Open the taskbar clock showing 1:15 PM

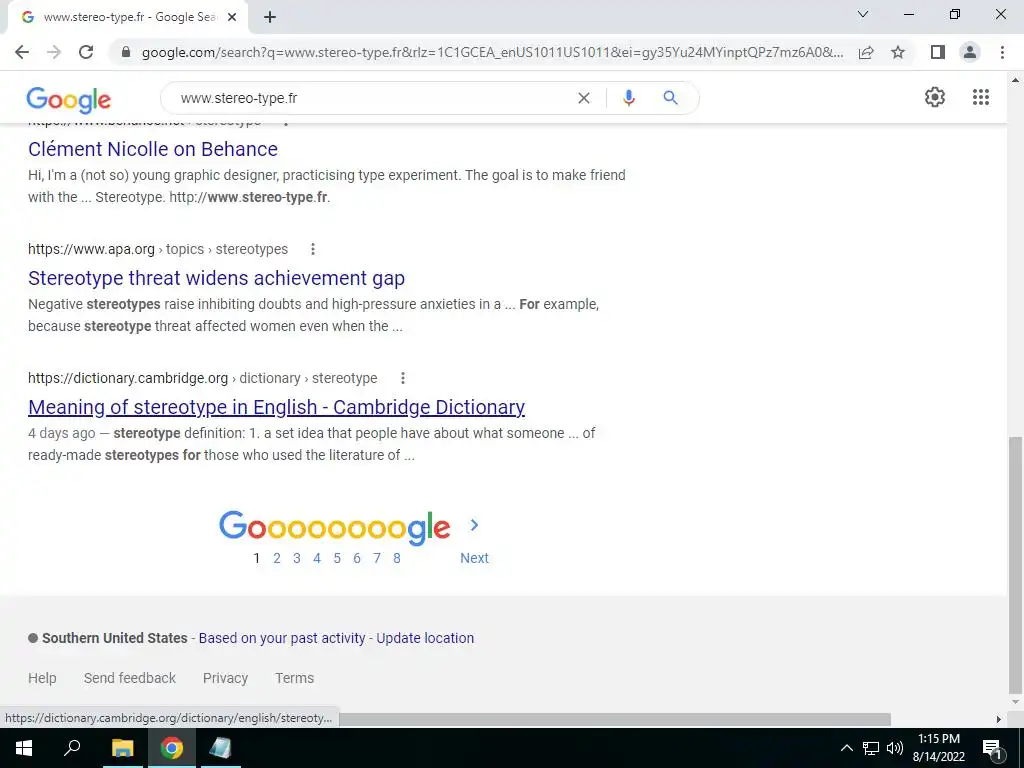938,748
